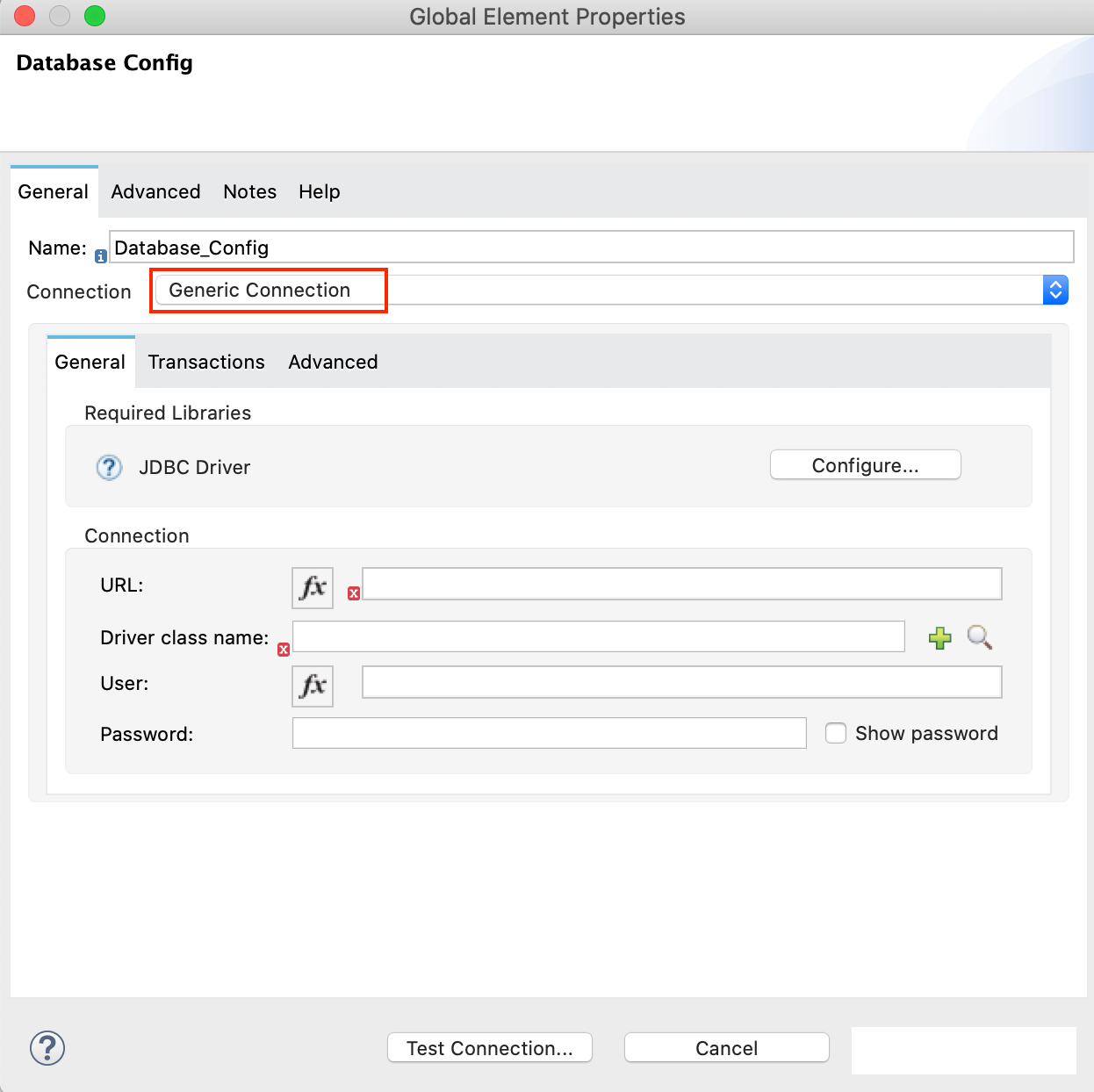
Task: Select the Generic Connection combo box
Action: (x=597, y=290)
